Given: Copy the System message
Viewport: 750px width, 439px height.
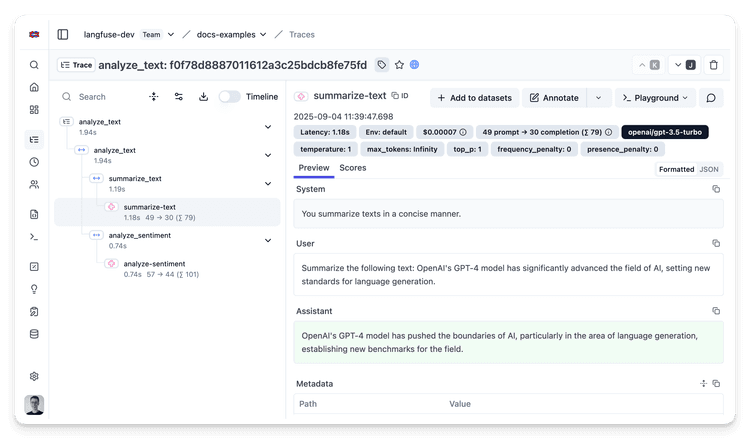Looking at the screenshot, I should click(716, 189).
